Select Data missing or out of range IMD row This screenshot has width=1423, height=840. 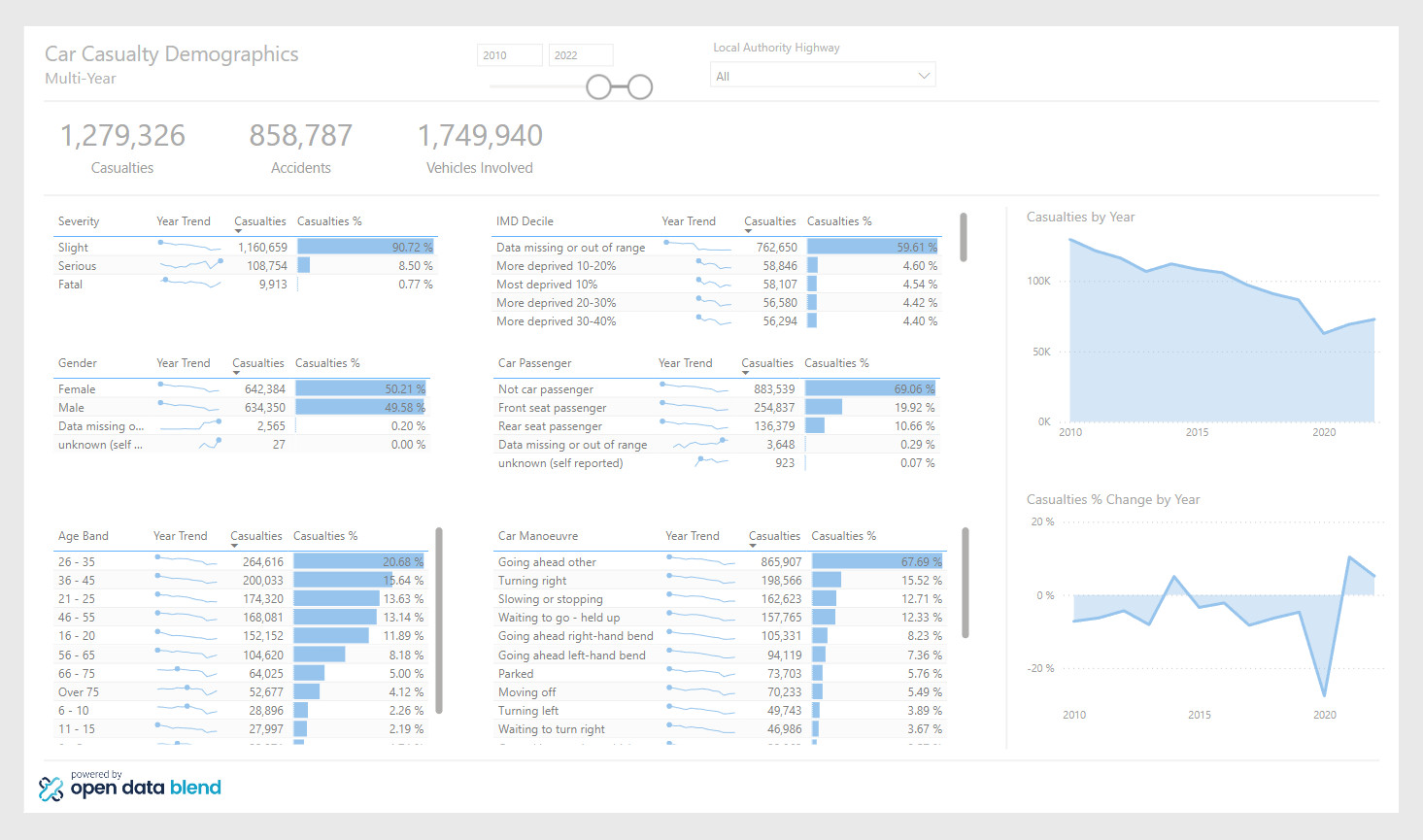[717, 248]
